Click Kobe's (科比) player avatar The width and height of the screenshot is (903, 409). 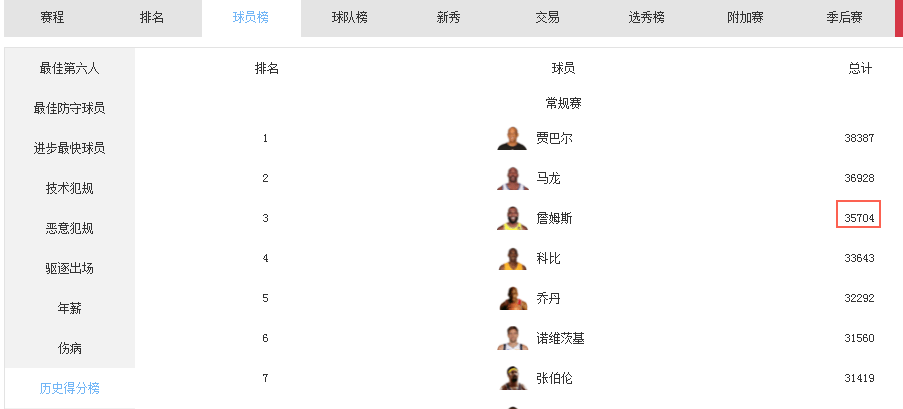point(512,258)
